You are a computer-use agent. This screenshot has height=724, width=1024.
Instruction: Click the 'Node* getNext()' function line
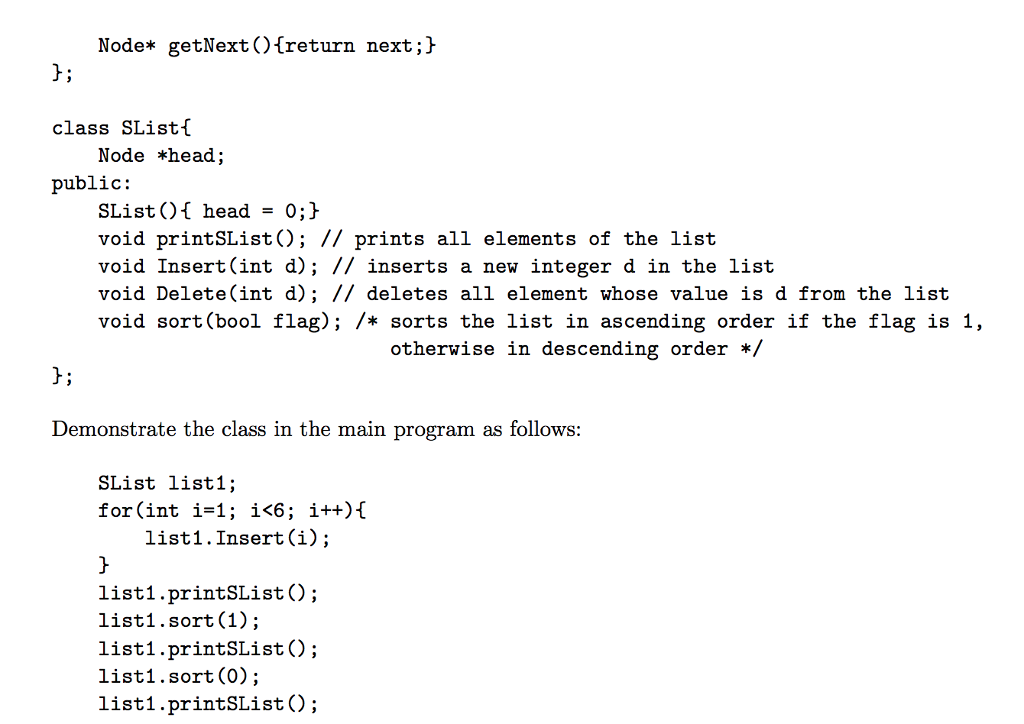tap(266, 46)
